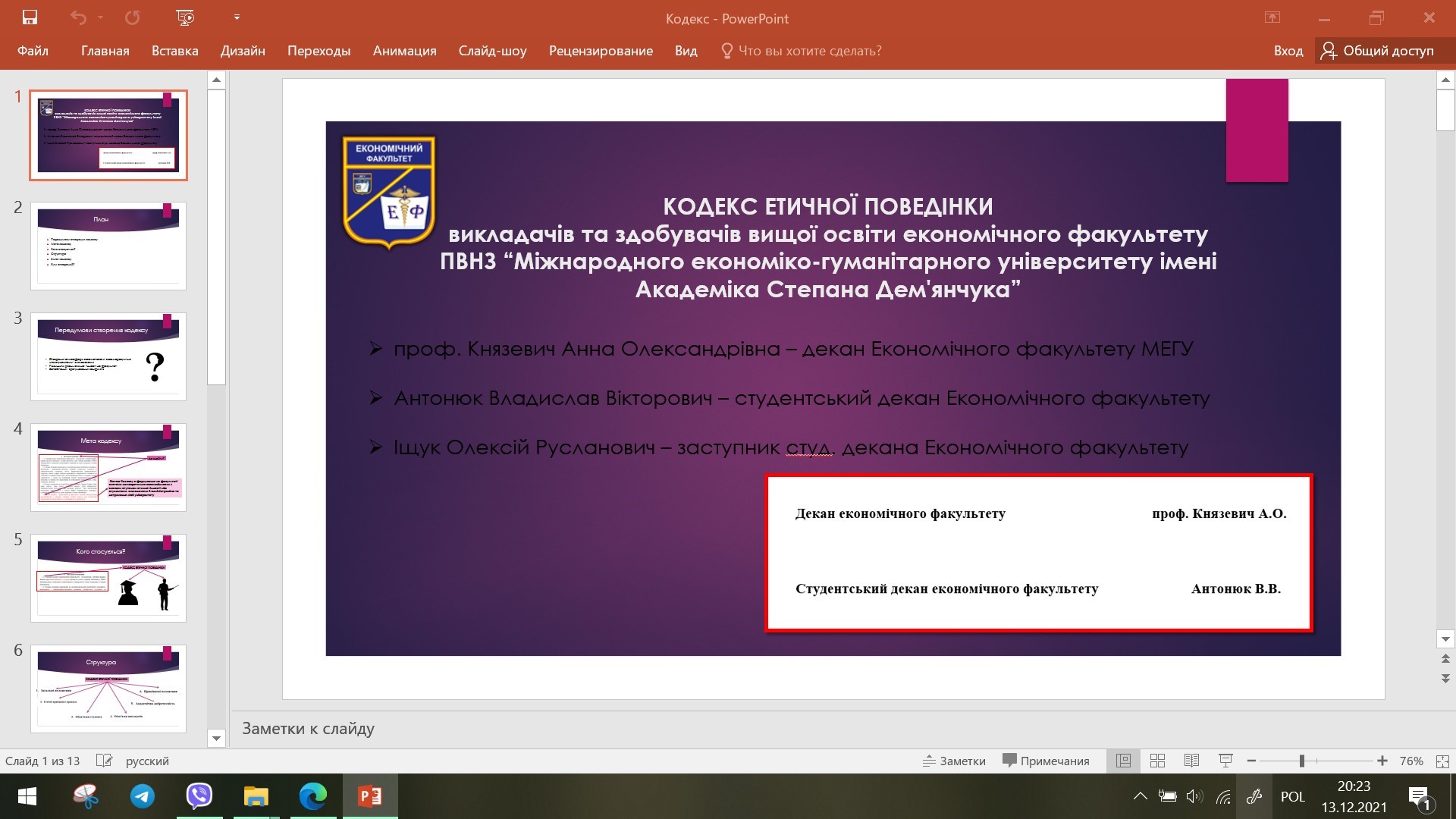
Task: Show hidden system tray icons chevron
Action: [x=1140, y=796]
